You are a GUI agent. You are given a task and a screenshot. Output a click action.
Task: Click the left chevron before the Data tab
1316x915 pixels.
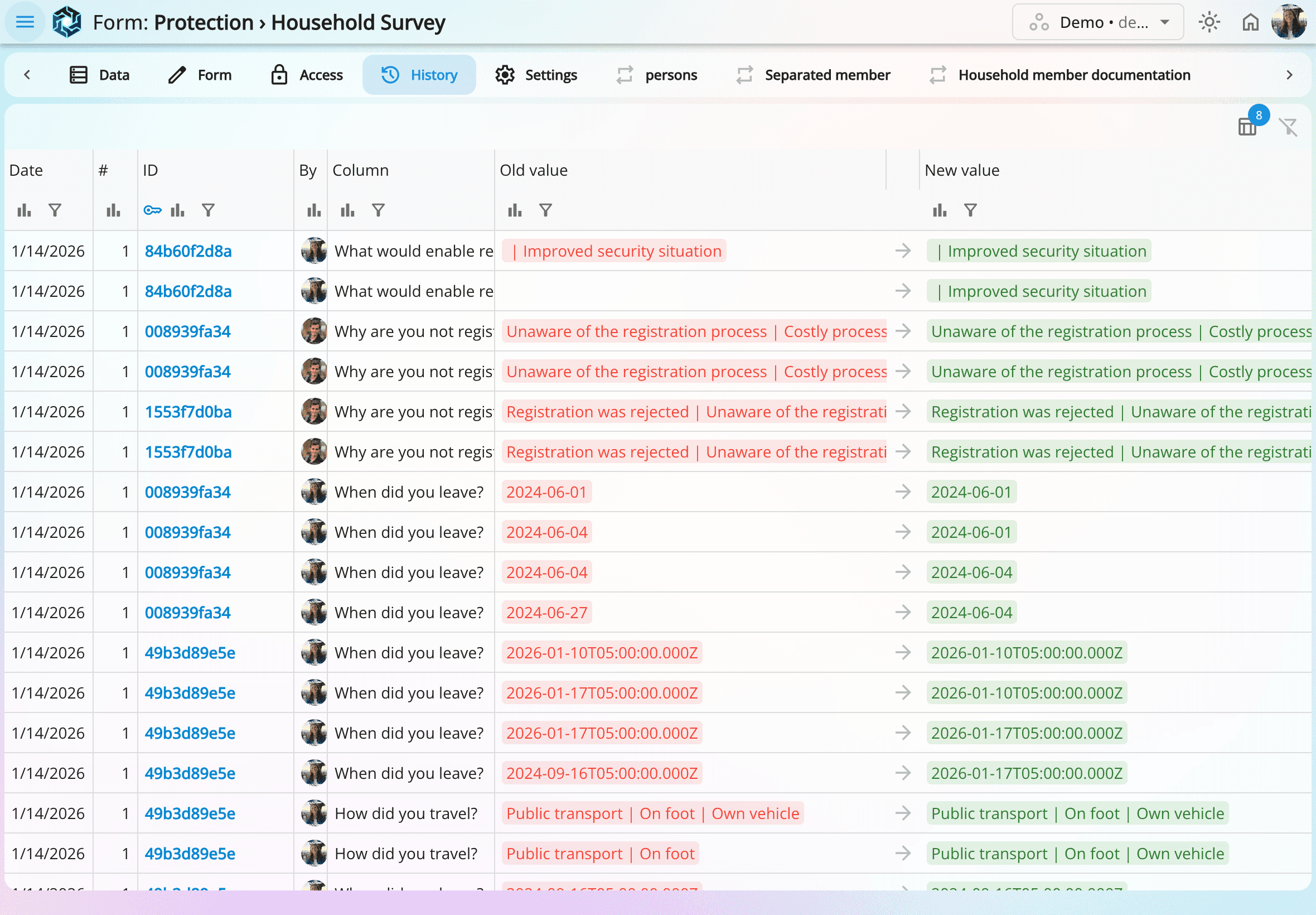pyautogui.click(x=27, y=75)
